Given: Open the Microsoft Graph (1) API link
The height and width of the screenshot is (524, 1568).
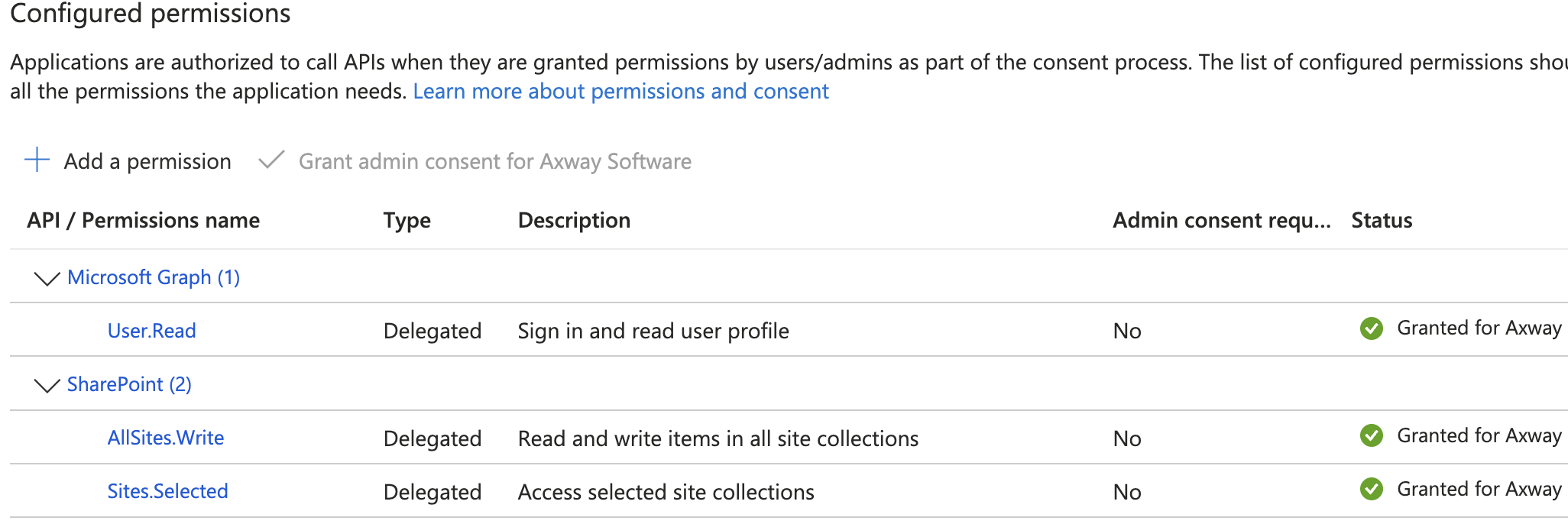Looking at the screenshot, I should coord(154,277).
